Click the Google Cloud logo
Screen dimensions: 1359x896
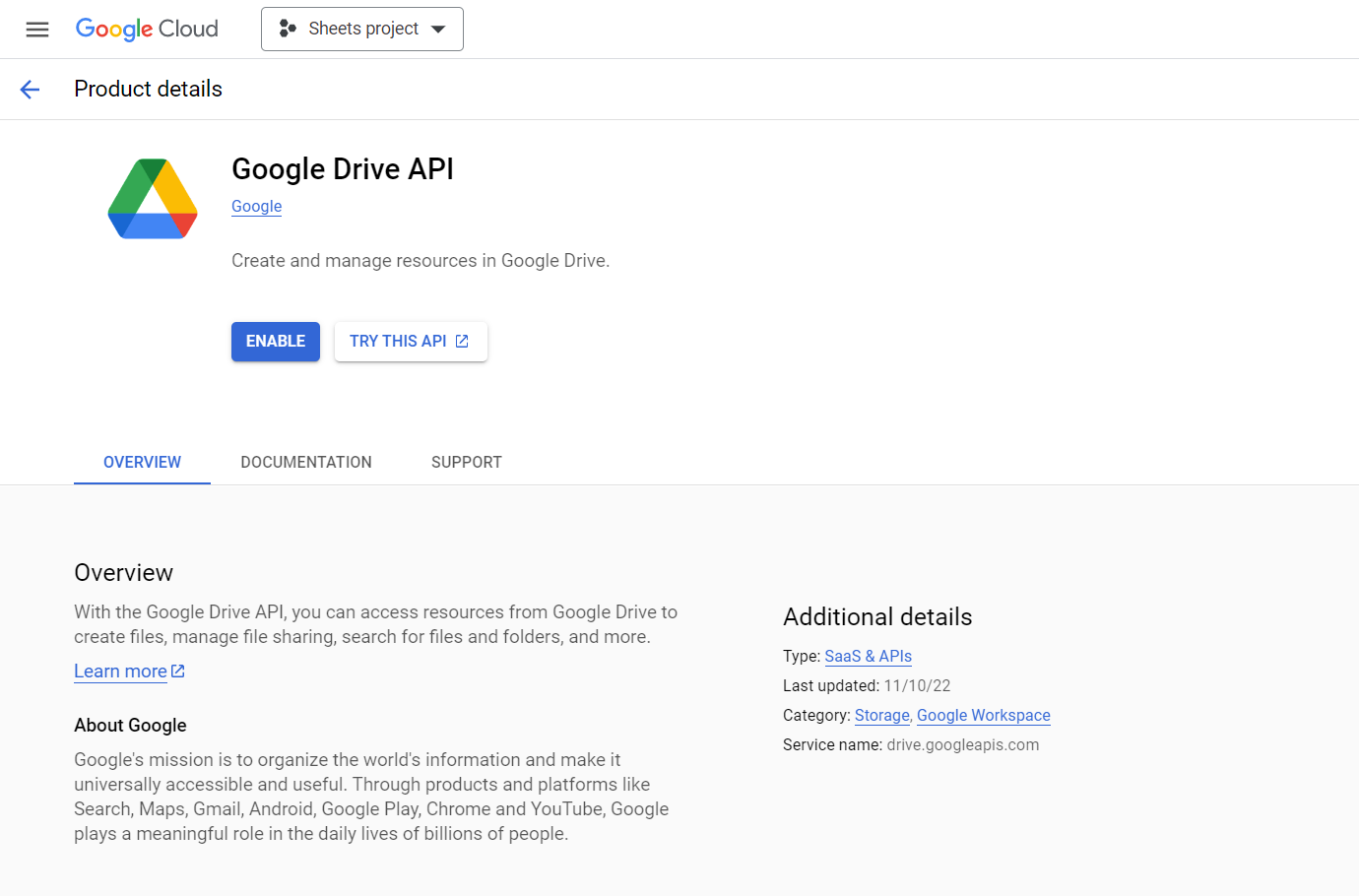[146, 29]
